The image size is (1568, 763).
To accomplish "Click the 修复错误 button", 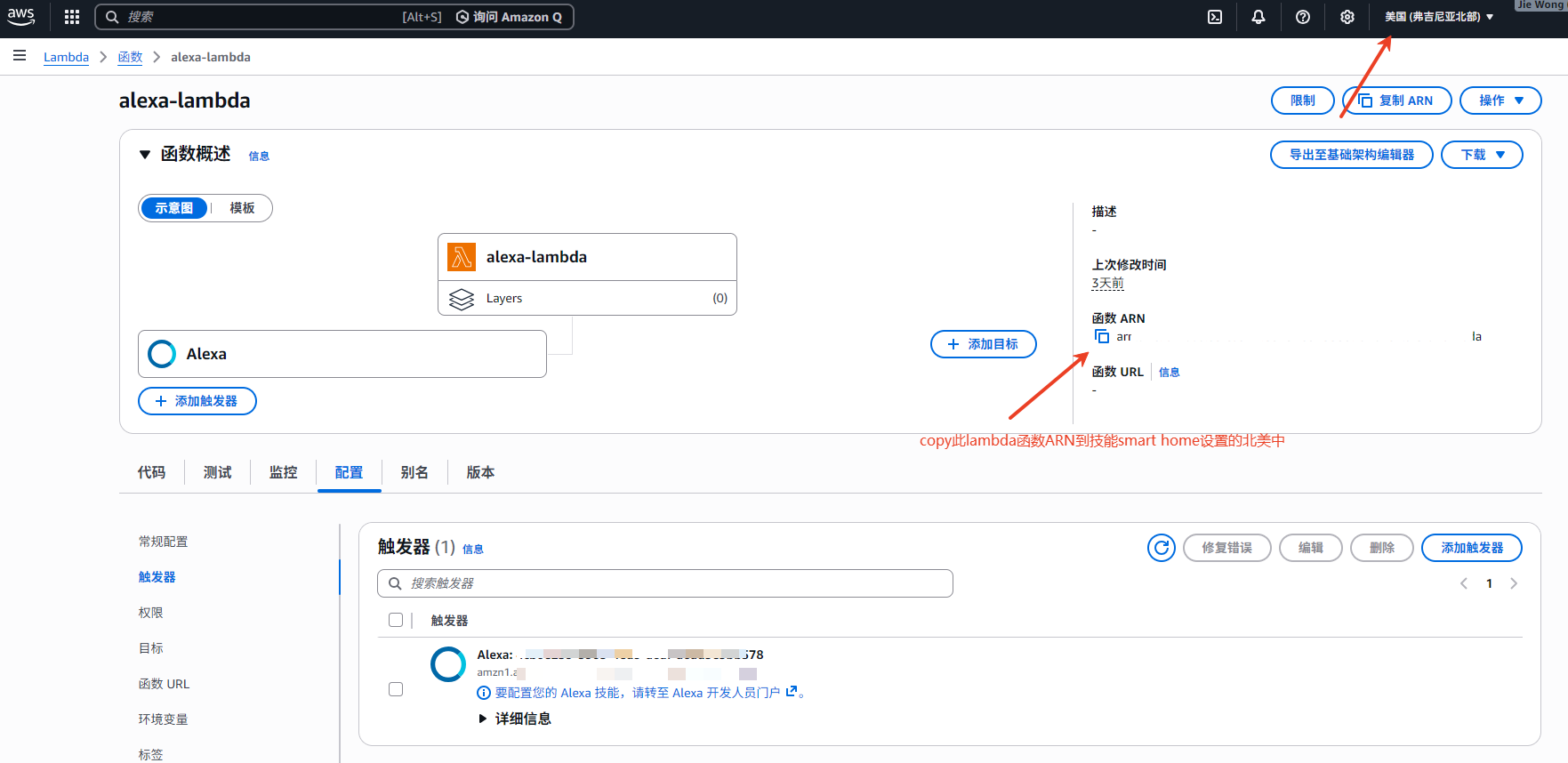I will pyautogui.click(x=1227, y=548).
